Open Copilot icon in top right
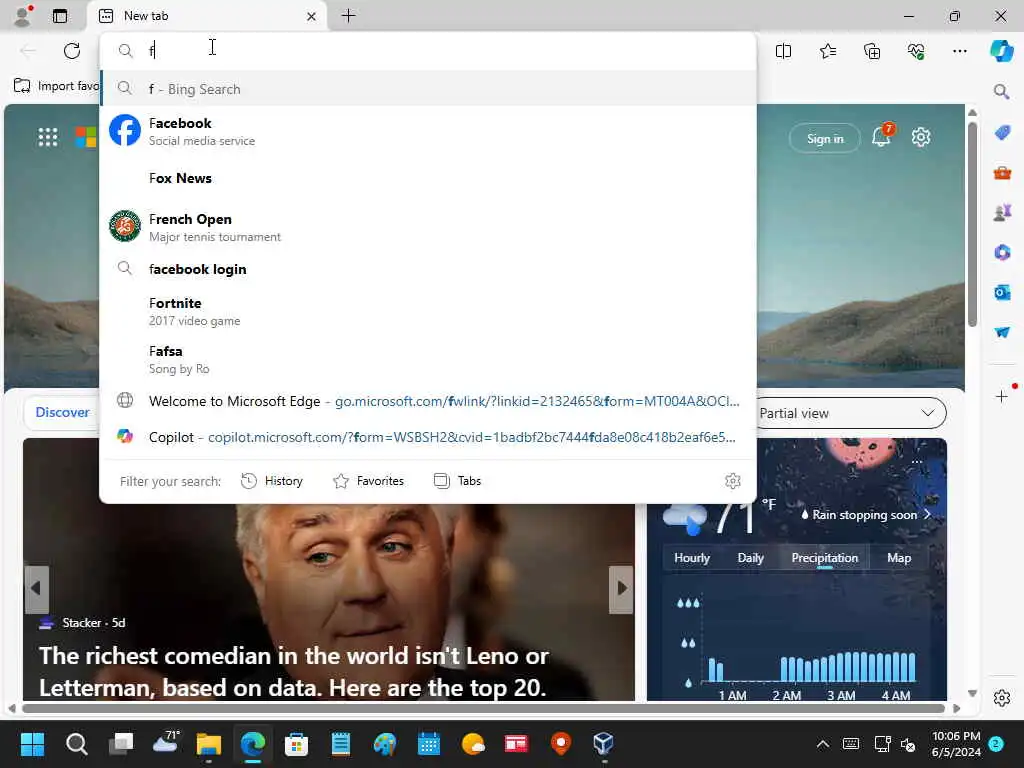This screenshot has height=768, width=1024. 1002,51
